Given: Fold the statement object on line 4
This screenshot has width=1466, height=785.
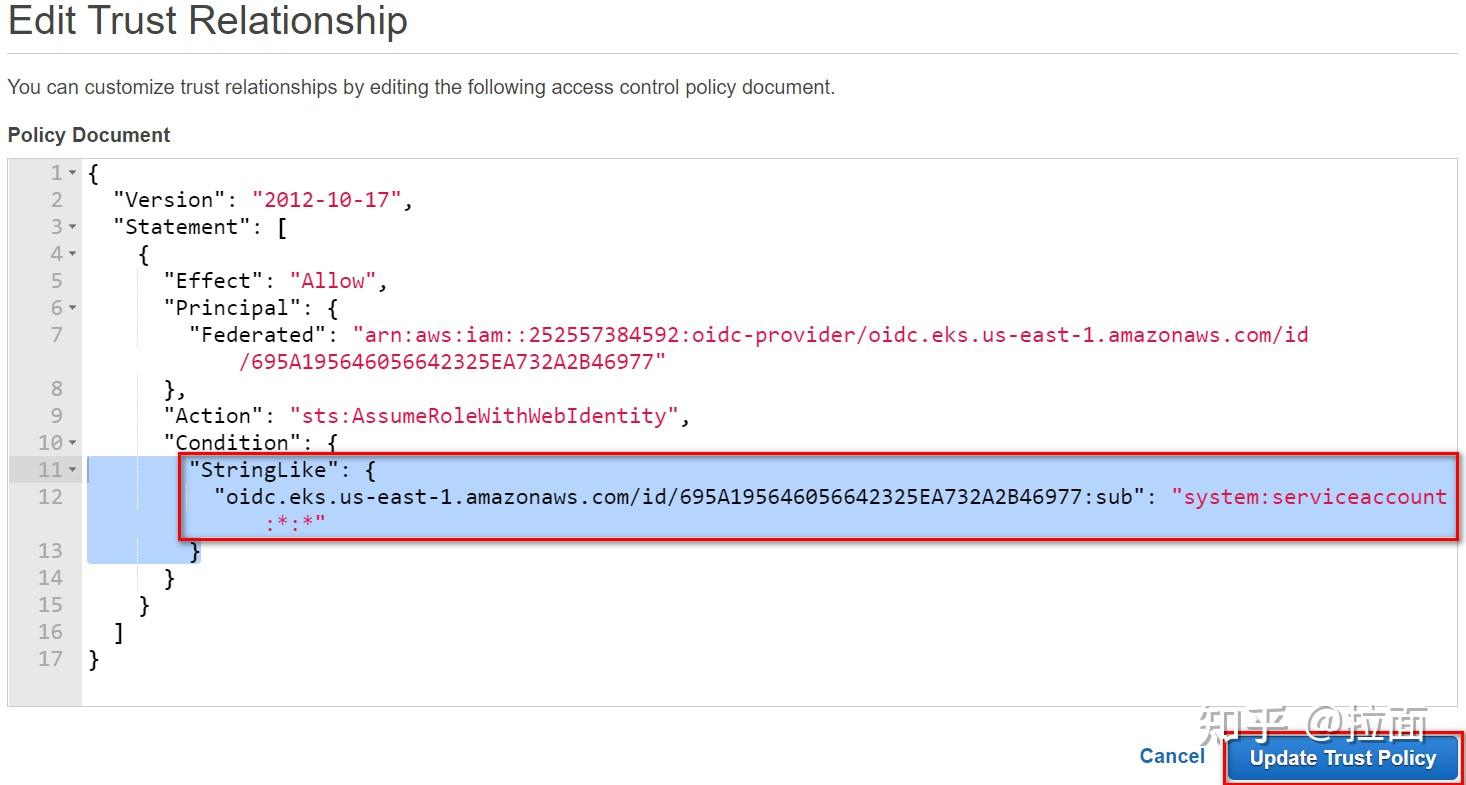Looking at the screenshot, I should click(x=72, y=254).
